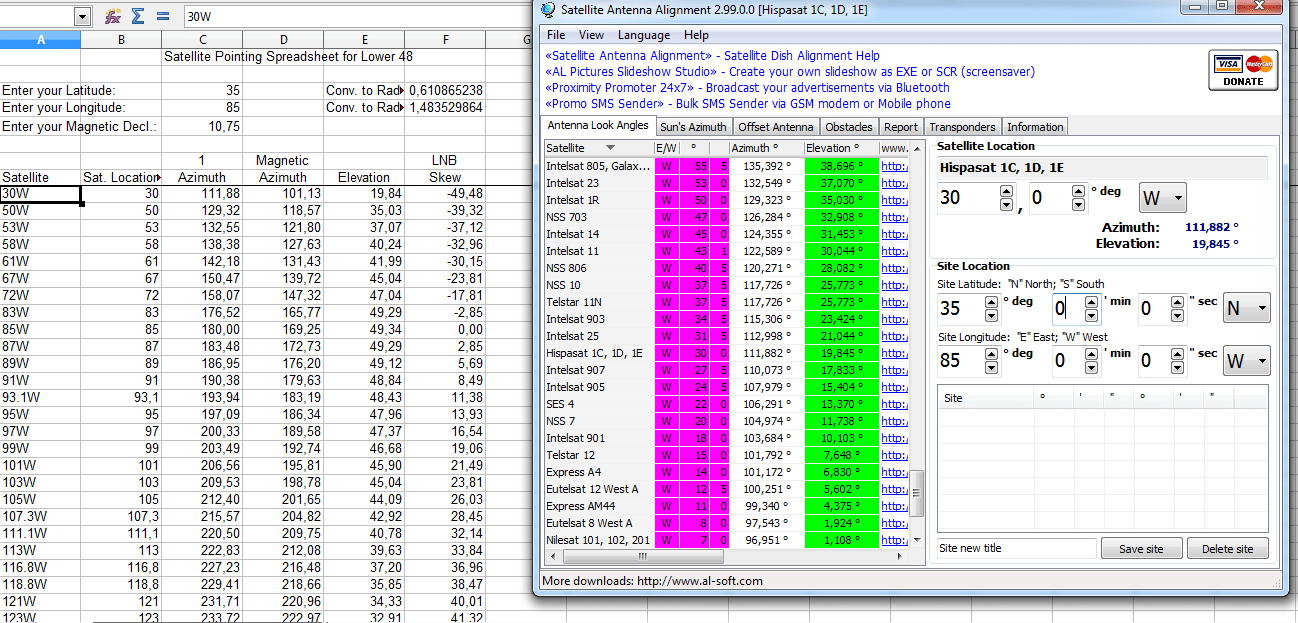
Task: Switch to the Transponders tab
Action: point(962,127)
